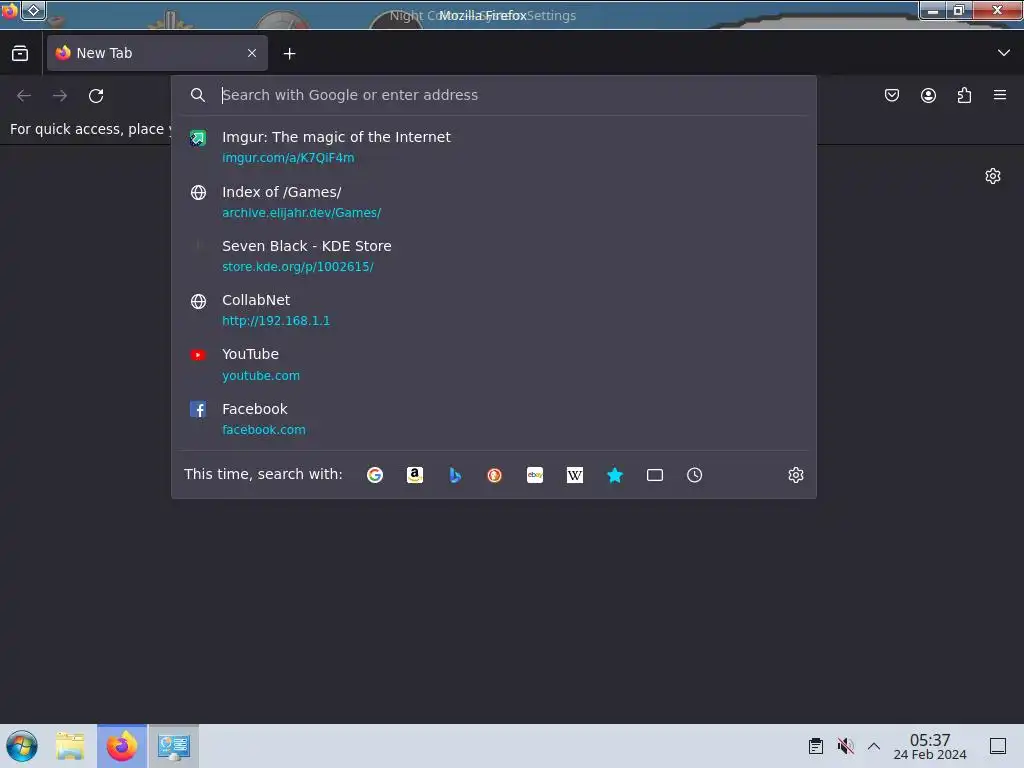This screenshot has height=768, width=1024.
Task: Go back one page
Action: click(24, 95)
